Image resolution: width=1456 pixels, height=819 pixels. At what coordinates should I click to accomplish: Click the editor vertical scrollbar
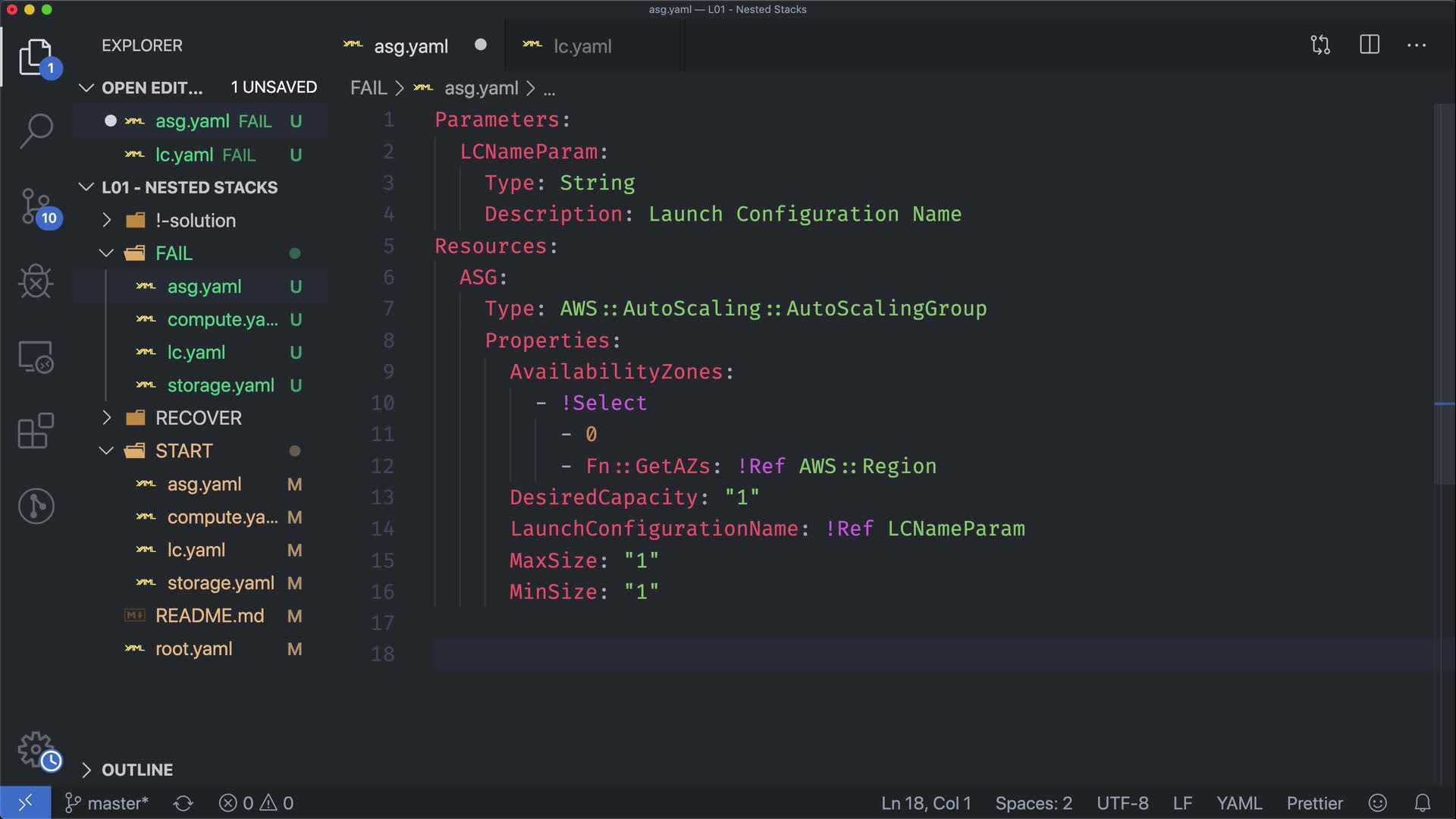point(1445,296)
